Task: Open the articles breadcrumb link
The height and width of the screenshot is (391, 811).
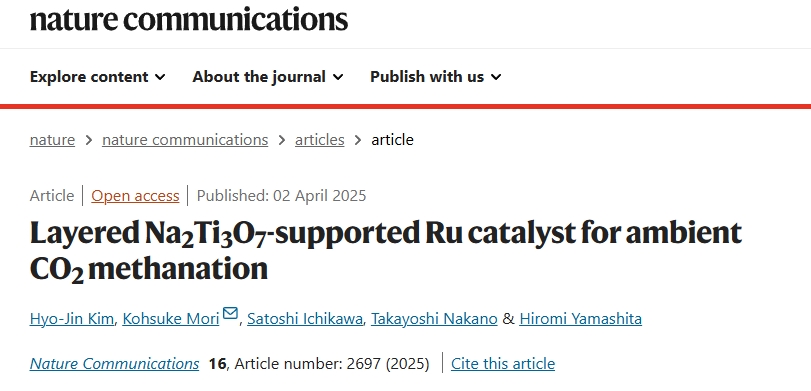Action: 320,140
